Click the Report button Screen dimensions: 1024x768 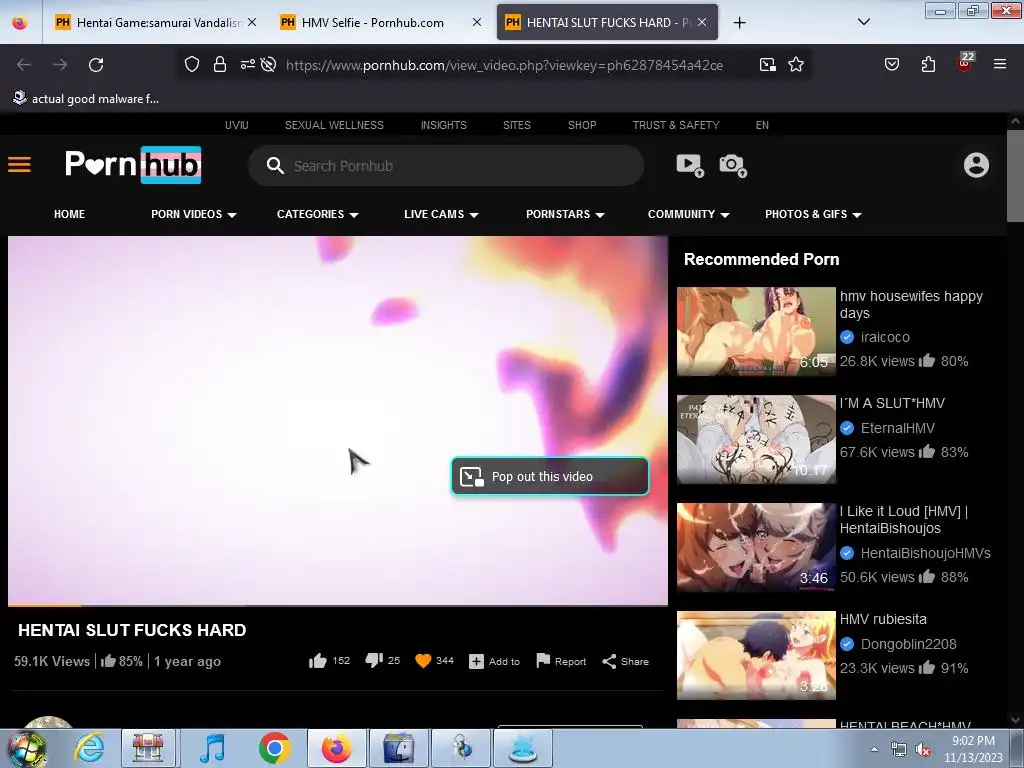click(561, 662)
